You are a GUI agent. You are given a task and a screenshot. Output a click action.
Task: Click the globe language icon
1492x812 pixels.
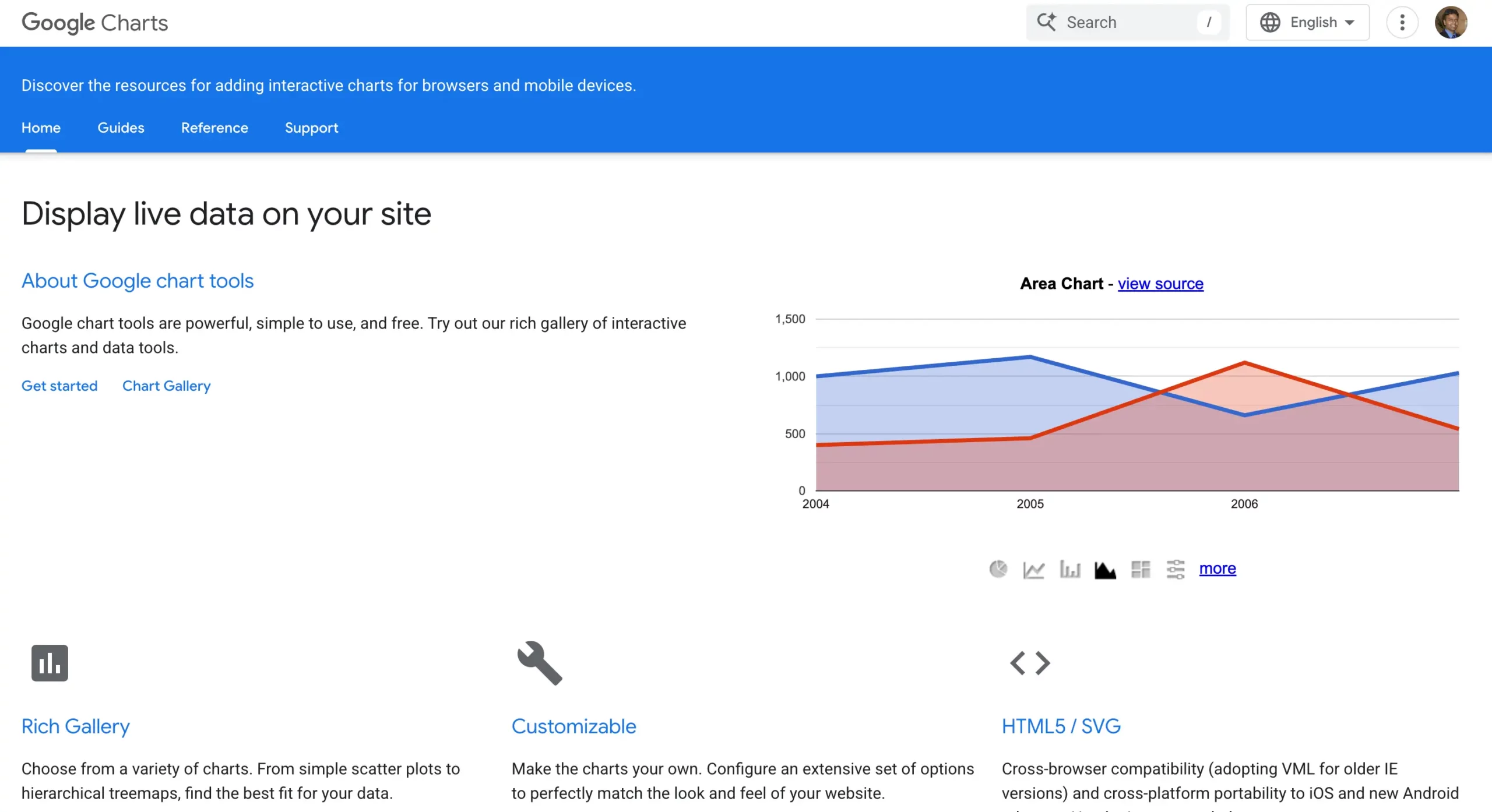1270,22
